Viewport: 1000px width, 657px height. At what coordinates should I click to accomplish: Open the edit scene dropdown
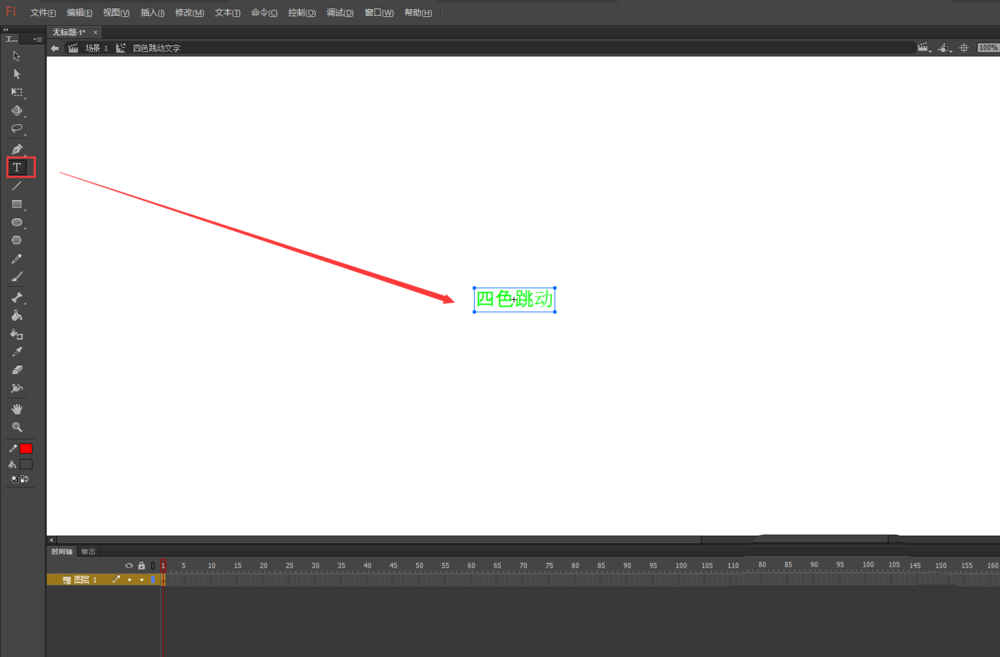(923, 48)
